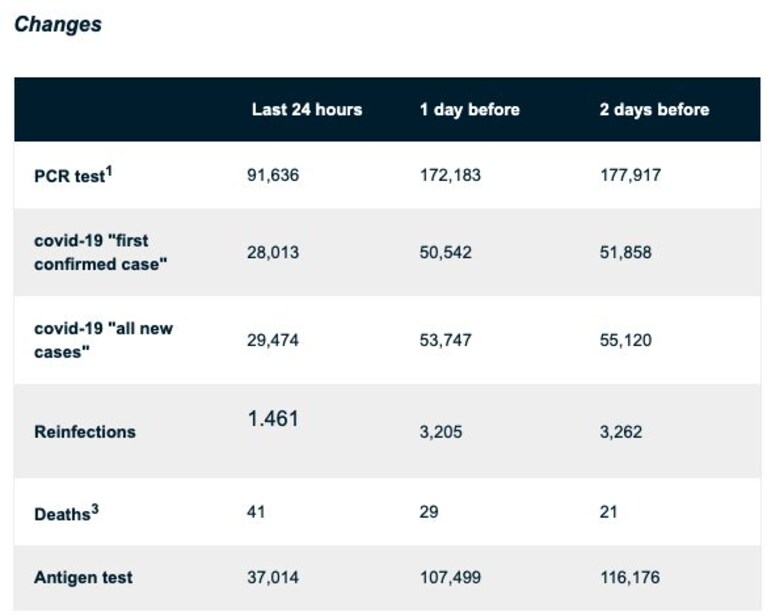
Task: Click the Reinfections row label
Action: pos(85,432)
